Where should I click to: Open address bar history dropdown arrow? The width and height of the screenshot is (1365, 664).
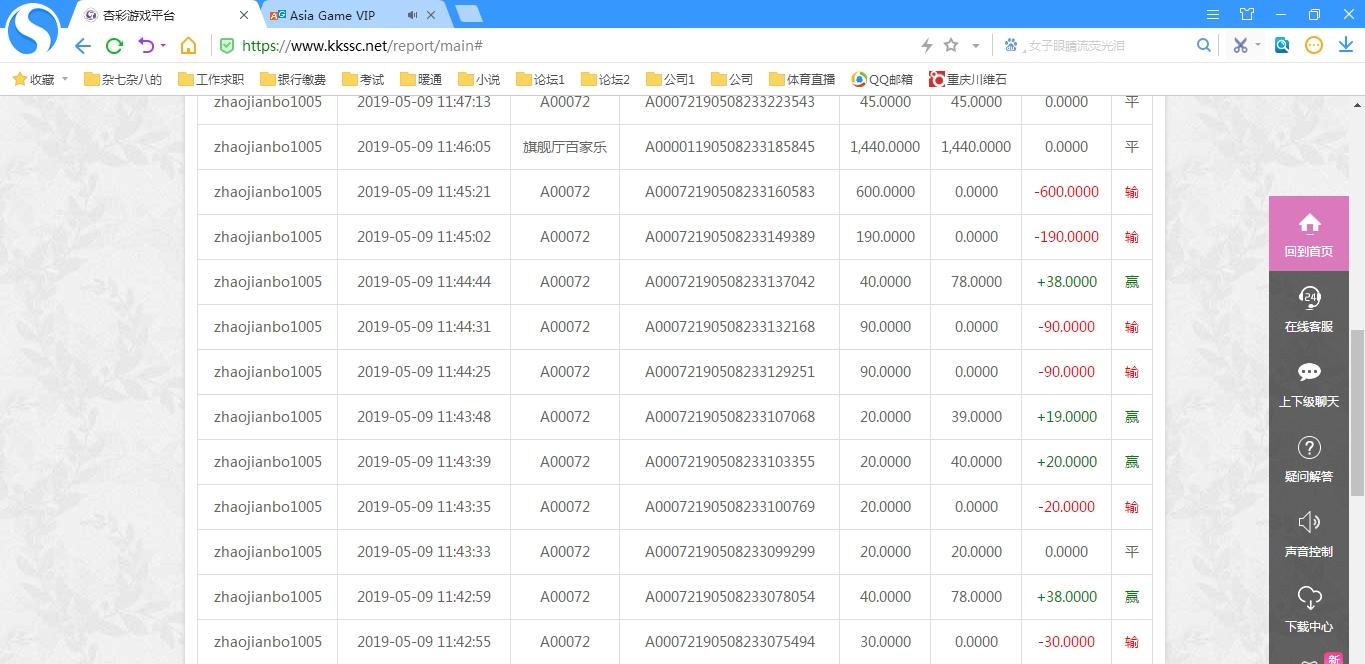point(976,46)
